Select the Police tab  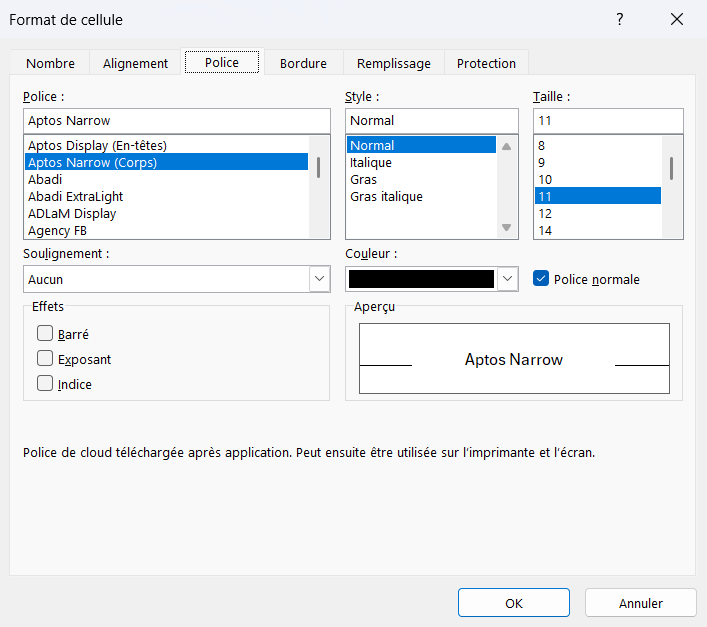click(x=222, y=62)
